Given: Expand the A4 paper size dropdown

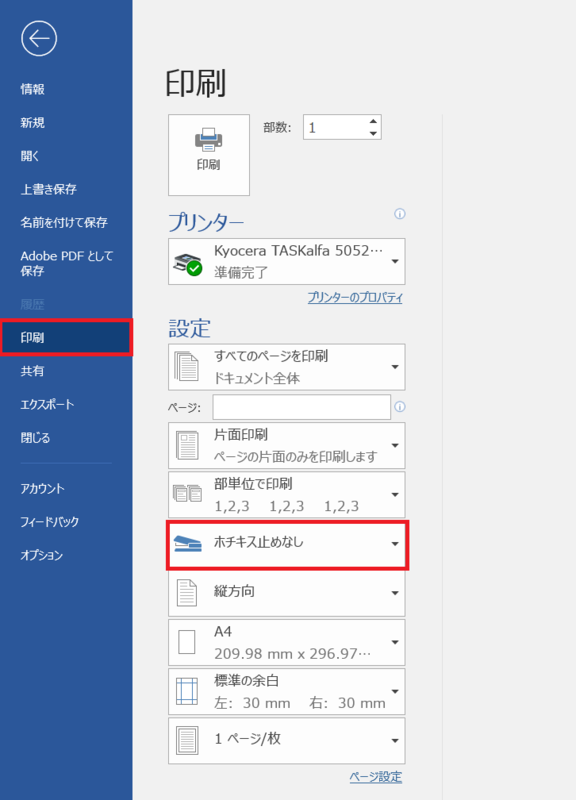Looking at the screenshot, I should [287, 642].
